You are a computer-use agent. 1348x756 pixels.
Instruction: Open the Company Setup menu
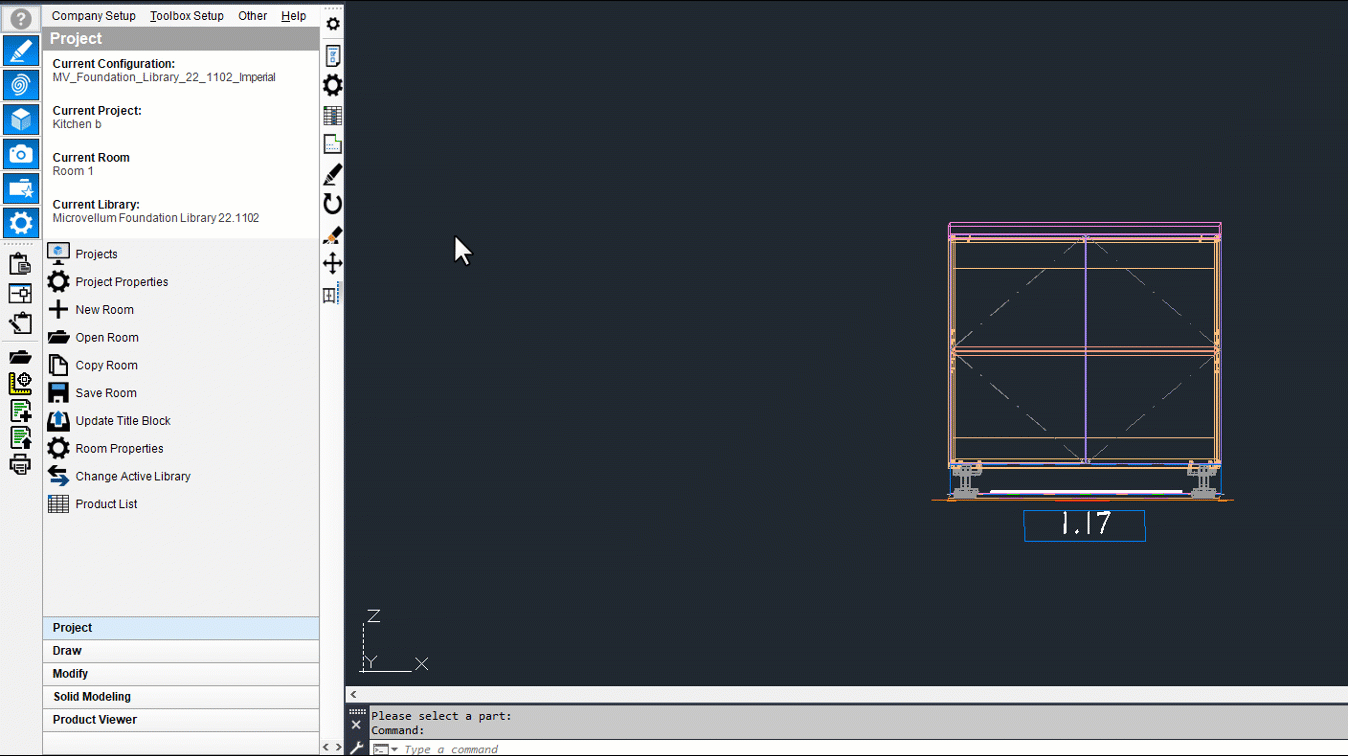click(94, 16)
